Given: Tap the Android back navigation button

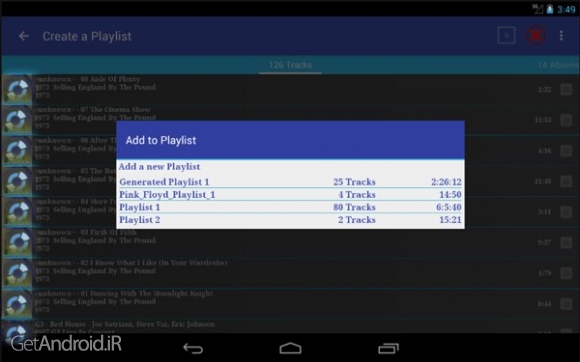Looking at the screenshot, I should tap(193, 348).
